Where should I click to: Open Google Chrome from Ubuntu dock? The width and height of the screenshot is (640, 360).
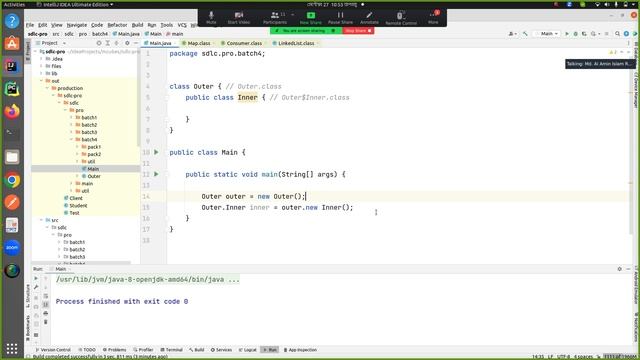tap(12, 180)
